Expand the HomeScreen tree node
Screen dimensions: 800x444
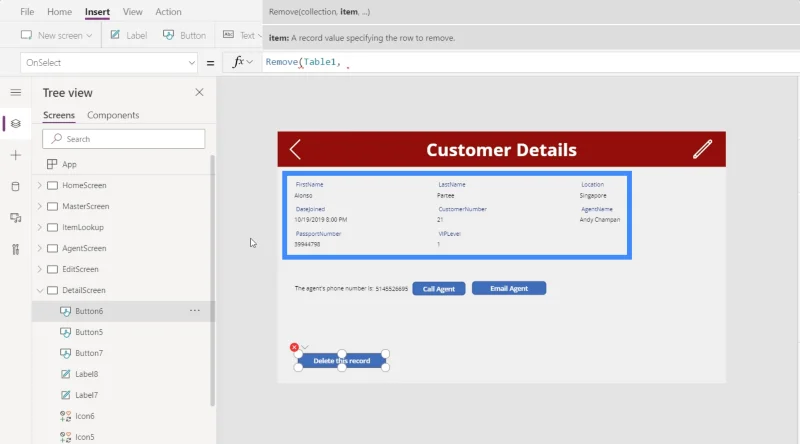tap(40, 185)
